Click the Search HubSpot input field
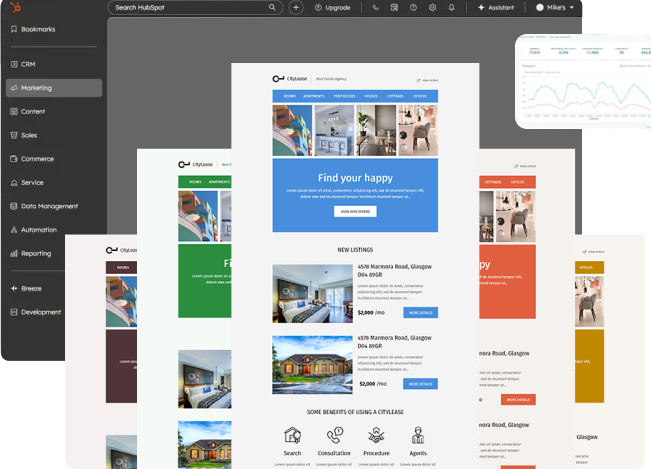Screen dimensions: 651x469 (195, 7)
